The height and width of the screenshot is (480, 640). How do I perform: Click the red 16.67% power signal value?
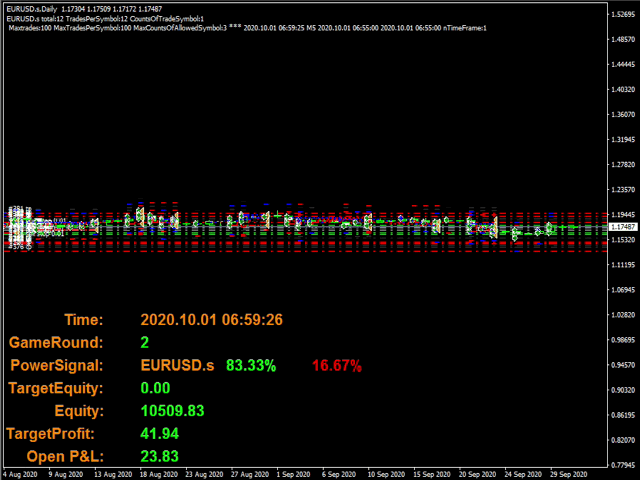336,366
